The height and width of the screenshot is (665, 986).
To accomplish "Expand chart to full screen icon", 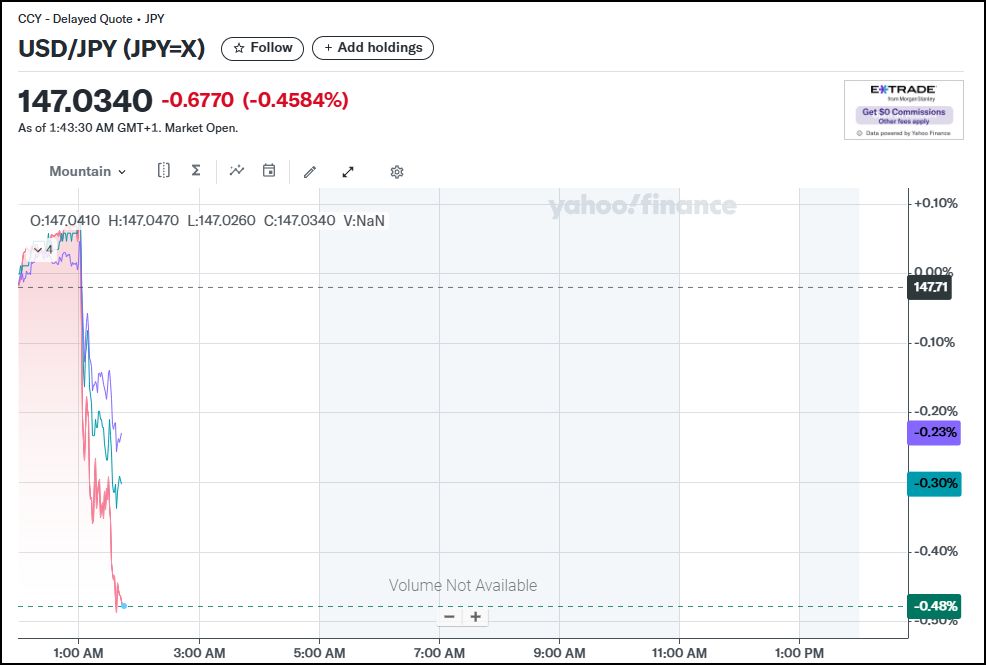I will coord(348,172).
